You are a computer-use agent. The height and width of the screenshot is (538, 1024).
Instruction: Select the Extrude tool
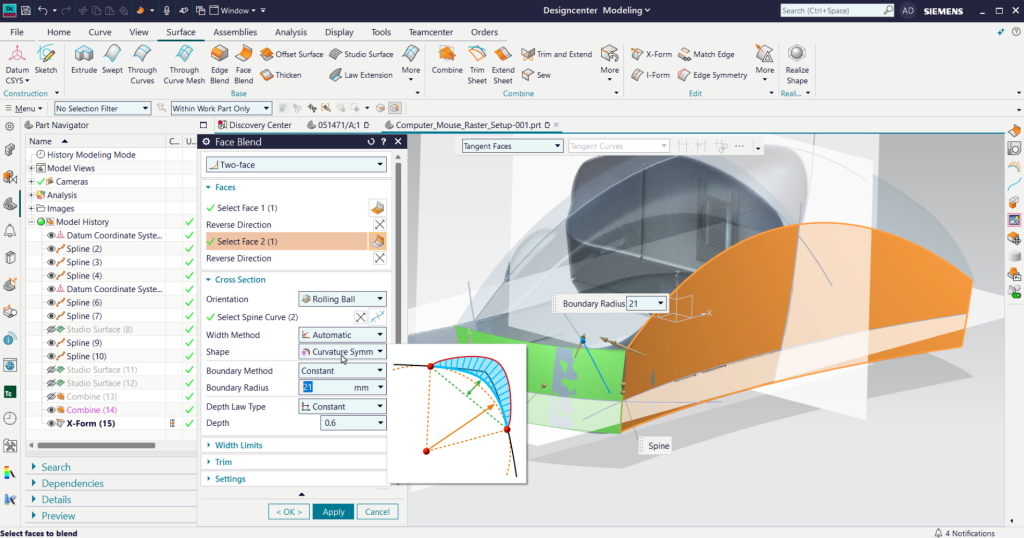[84, 59]
